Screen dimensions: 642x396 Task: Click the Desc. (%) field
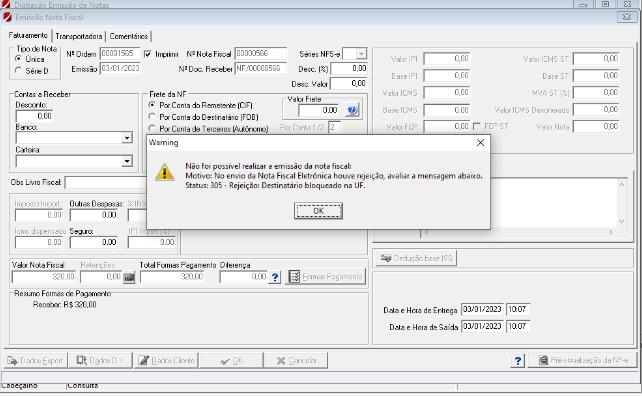coord(348,68)
